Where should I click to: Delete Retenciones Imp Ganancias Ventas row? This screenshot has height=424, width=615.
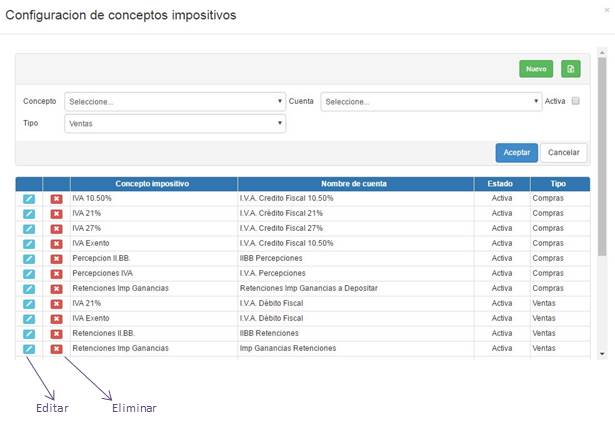pyautogui.click(x=57, y=348)
